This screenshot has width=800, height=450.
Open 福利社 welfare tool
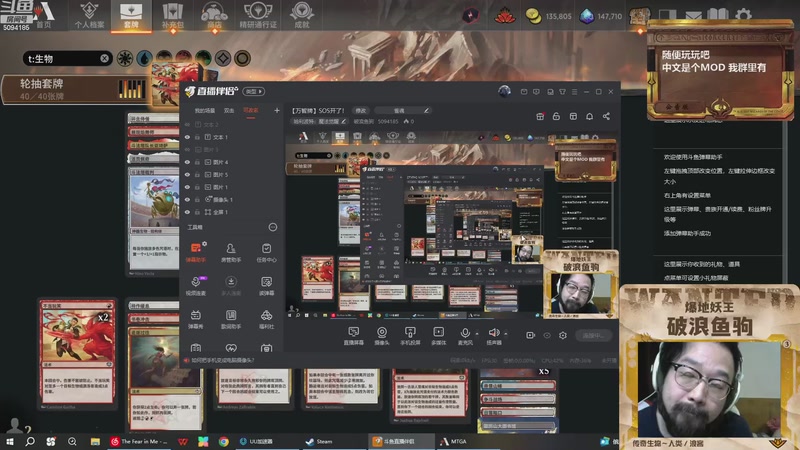[x=266, y=319]
